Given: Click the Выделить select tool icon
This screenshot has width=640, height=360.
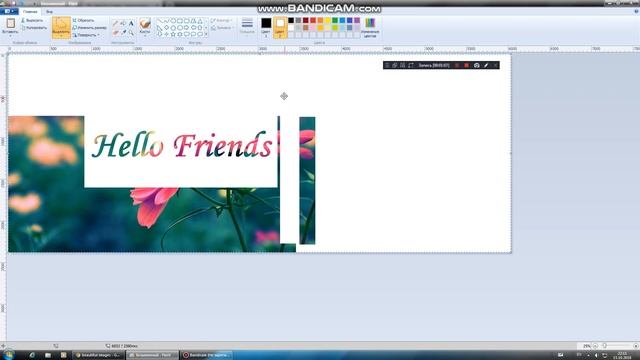Looking at the screenshot, I should (x=61, y=24).
